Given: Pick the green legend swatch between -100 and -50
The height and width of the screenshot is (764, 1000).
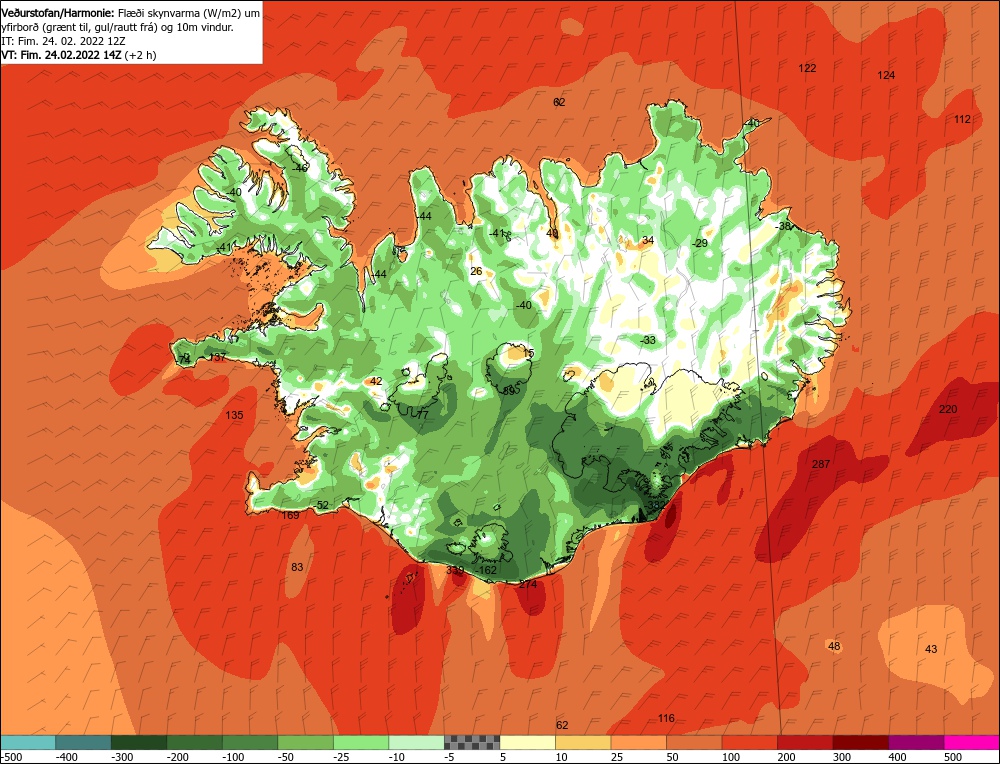Looking at the screenshot, I should click(249, 742).
